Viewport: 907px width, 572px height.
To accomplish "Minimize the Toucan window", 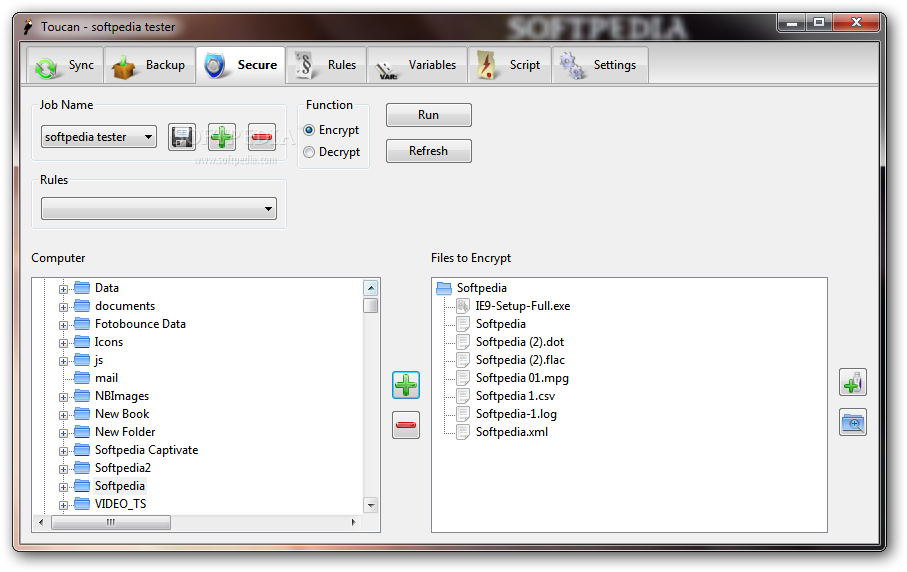I will click(x=792, y=23).
